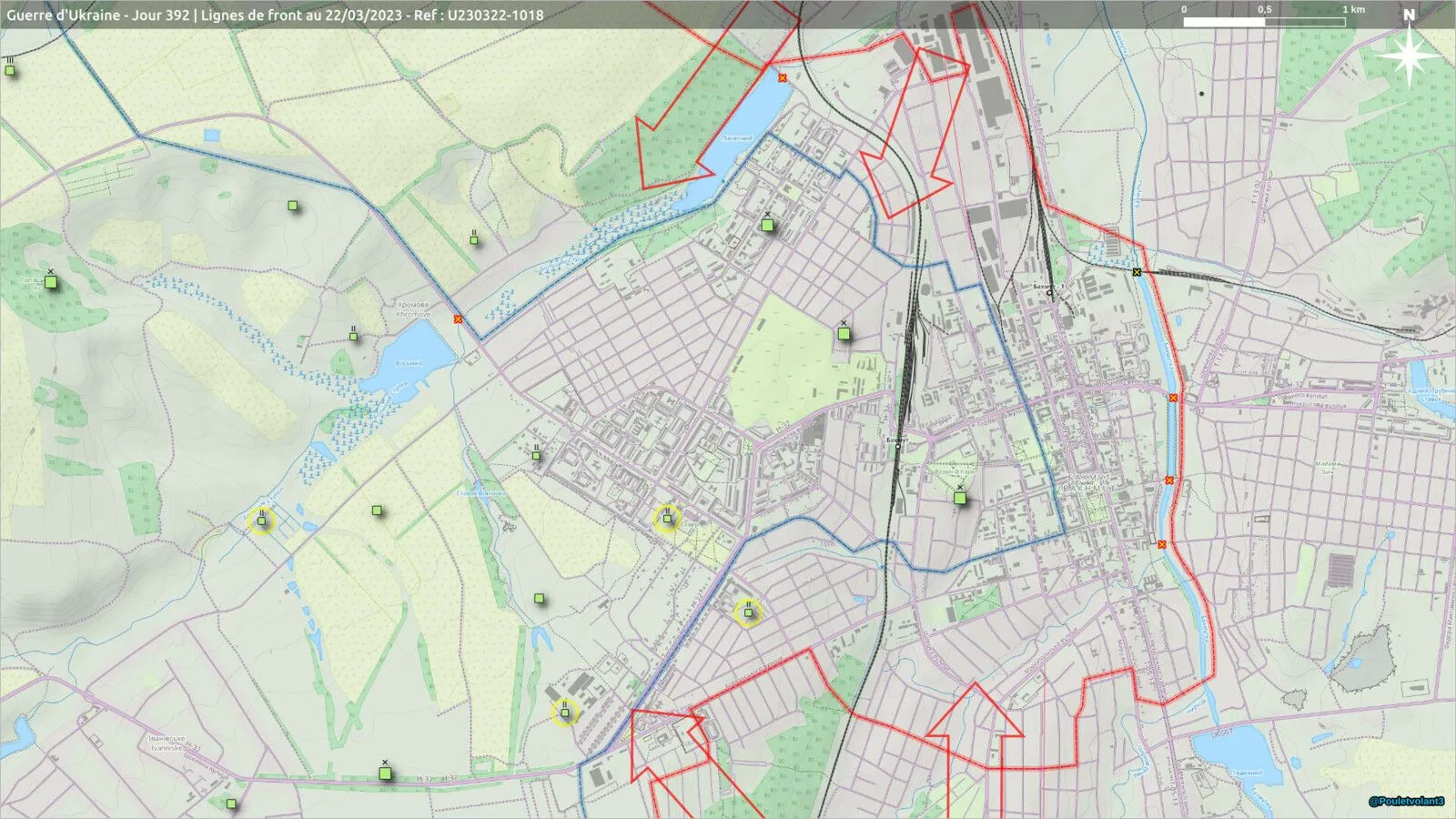Screen dimensions: 1456x819
Task: Select the II unit marker at top-left map corner
Action: point(10,67)
